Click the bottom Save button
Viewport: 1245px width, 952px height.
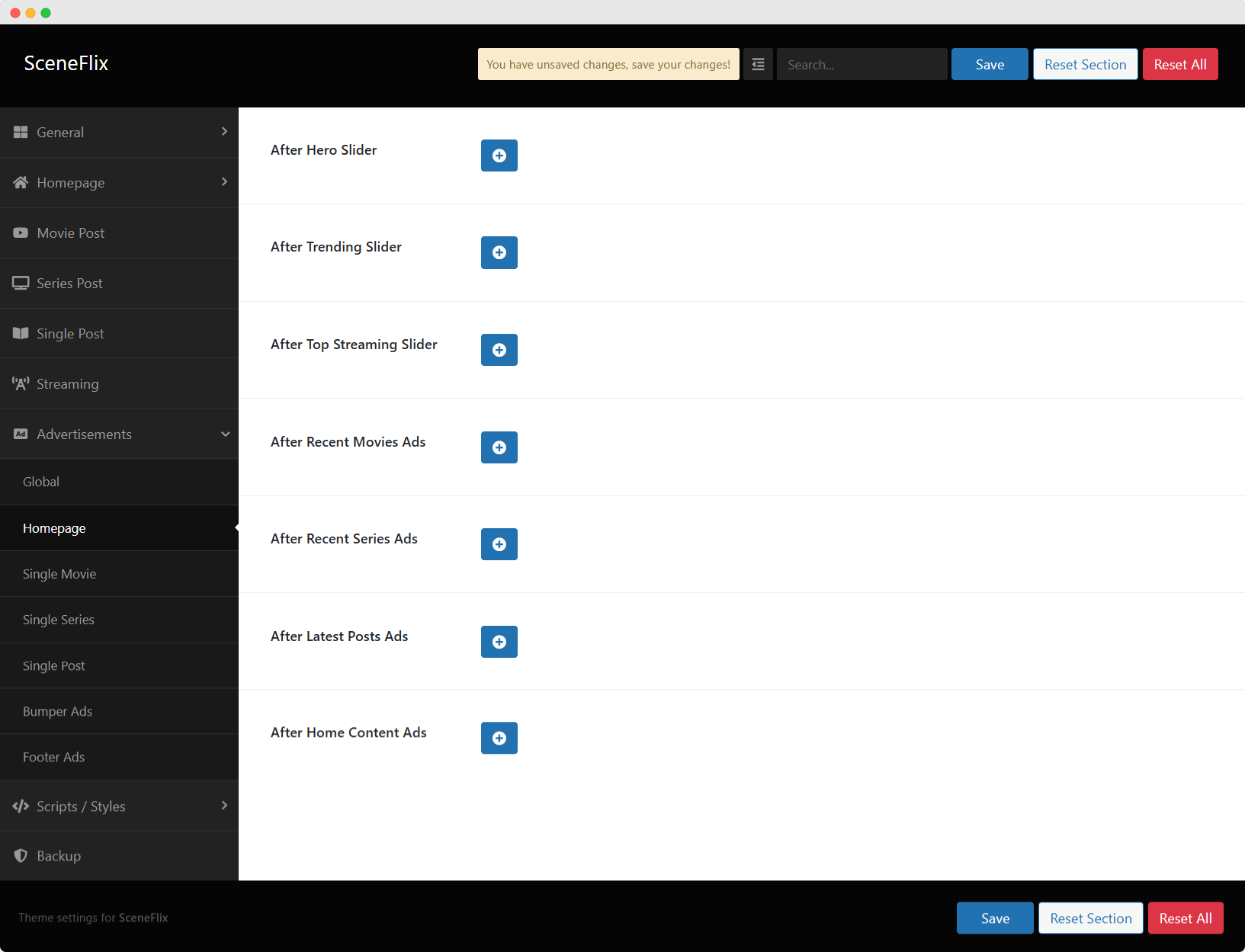point(995,918)
